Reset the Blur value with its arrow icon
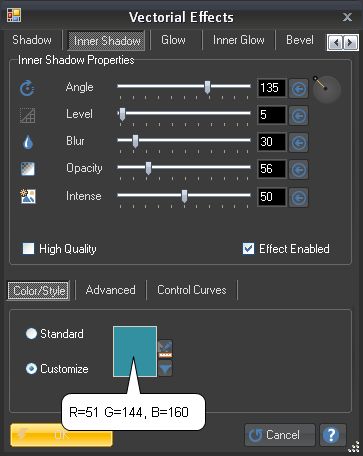Image resolution: width=363 pixels, height=456 pixels. pyautogui.click(x=298, y=142)
